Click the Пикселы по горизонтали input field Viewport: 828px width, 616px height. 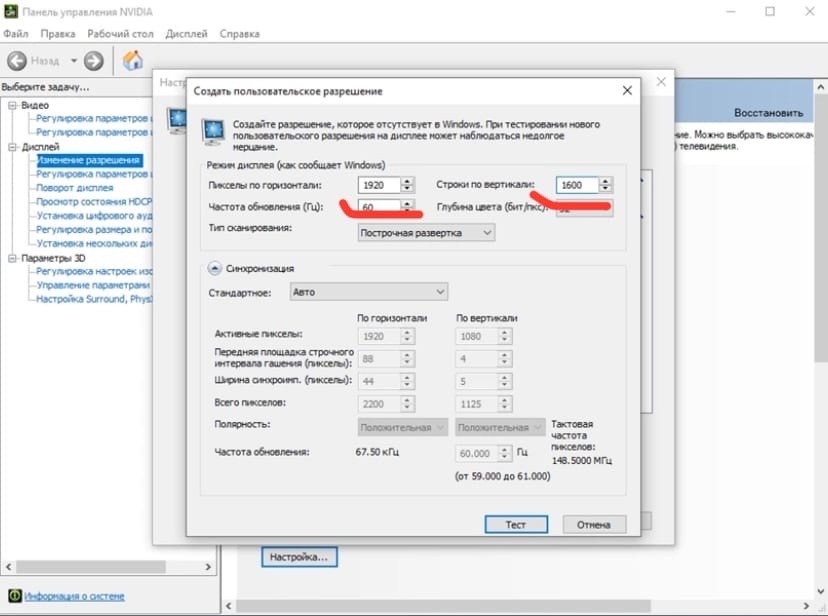pos(379,185)
